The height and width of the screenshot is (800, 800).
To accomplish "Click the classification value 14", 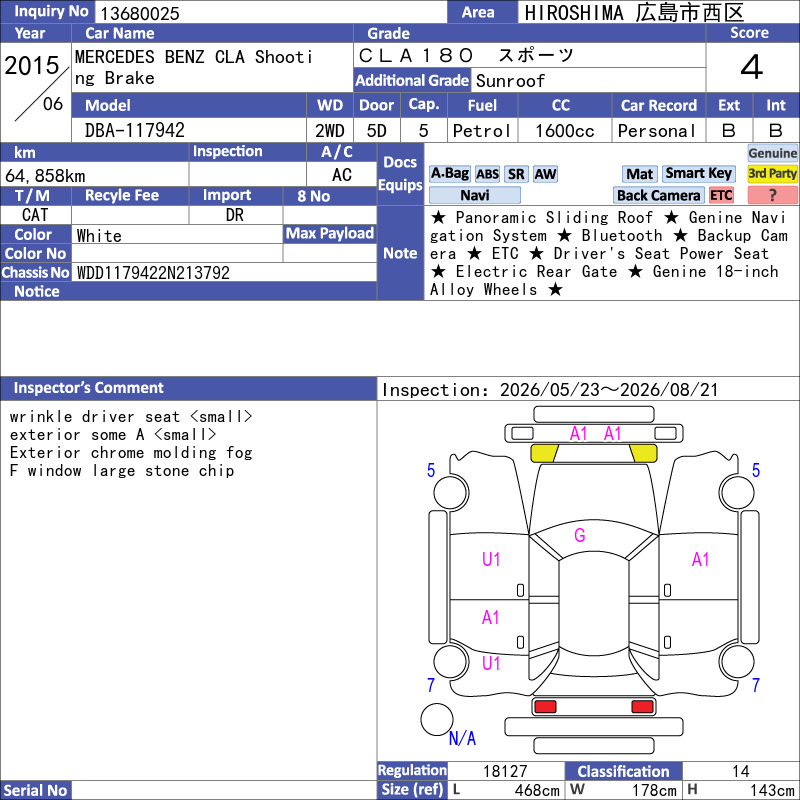I will pos(740,771).
